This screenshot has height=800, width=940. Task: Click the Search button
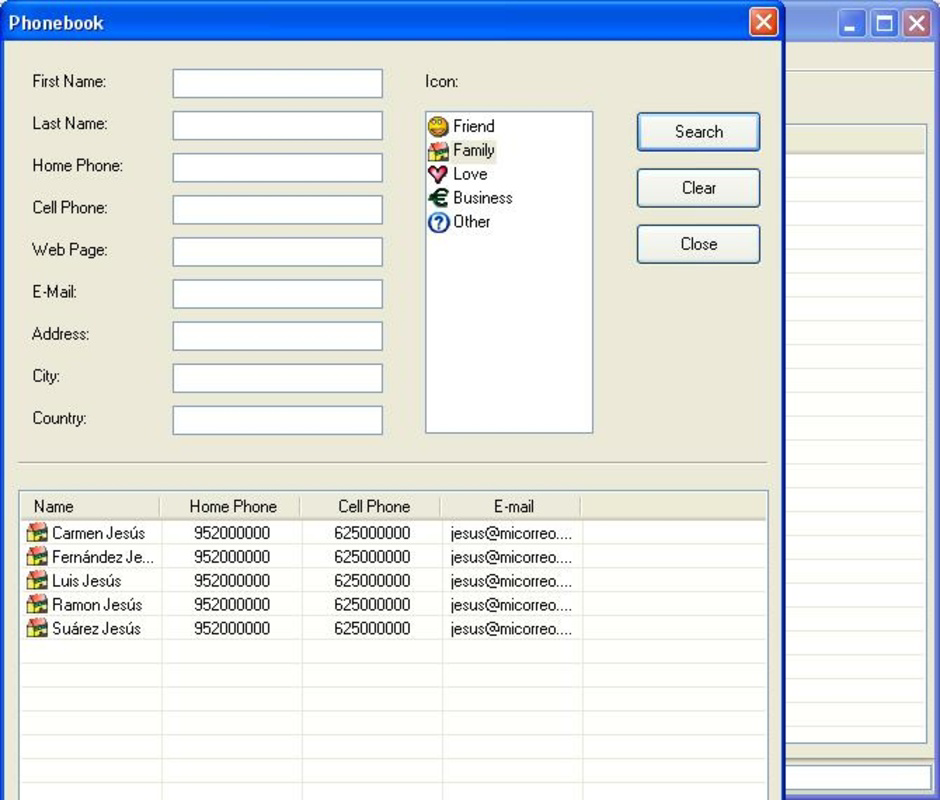(x=698, y=132)
